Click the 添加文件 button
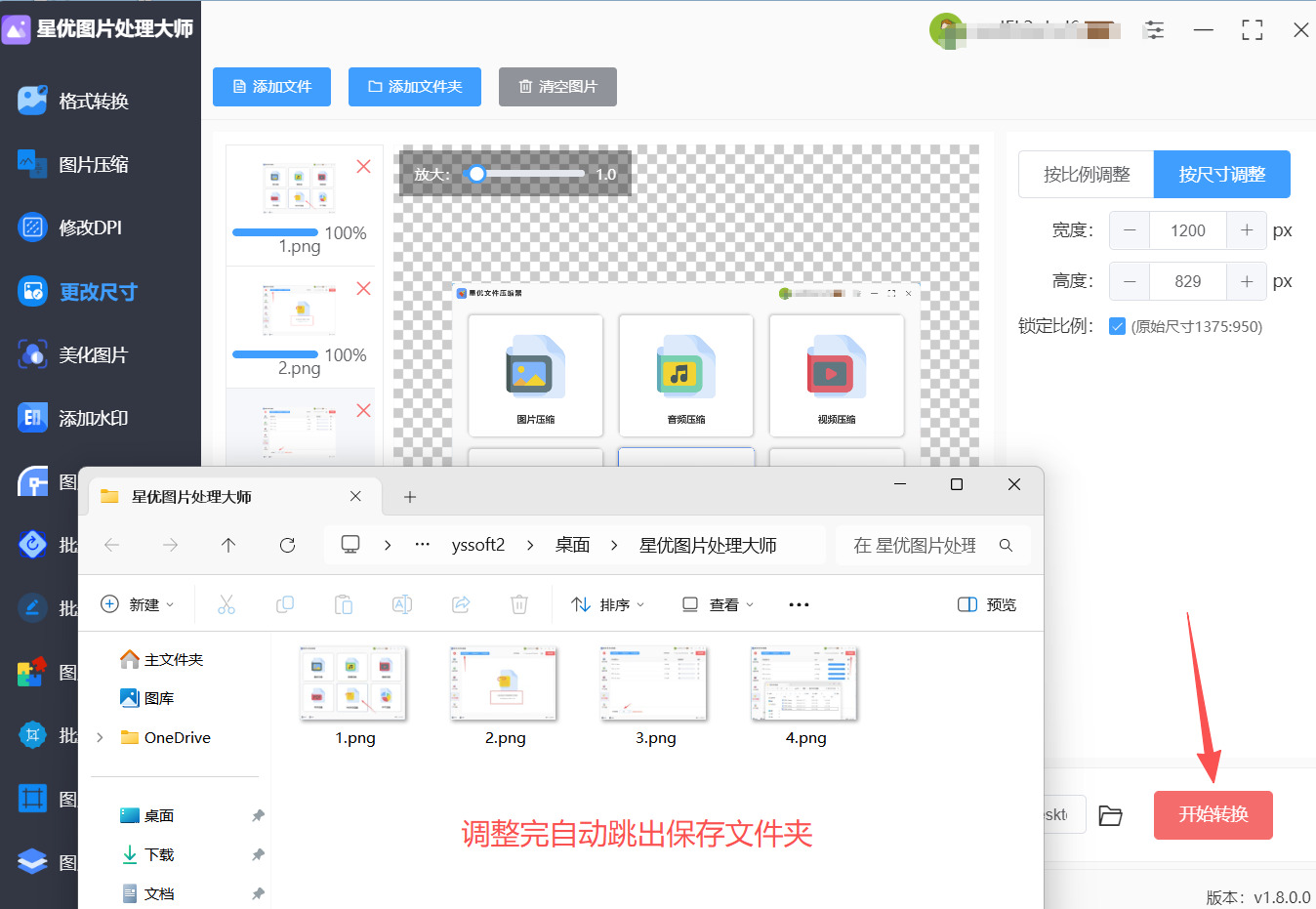1316x909 pixels. tap(271, 87)
